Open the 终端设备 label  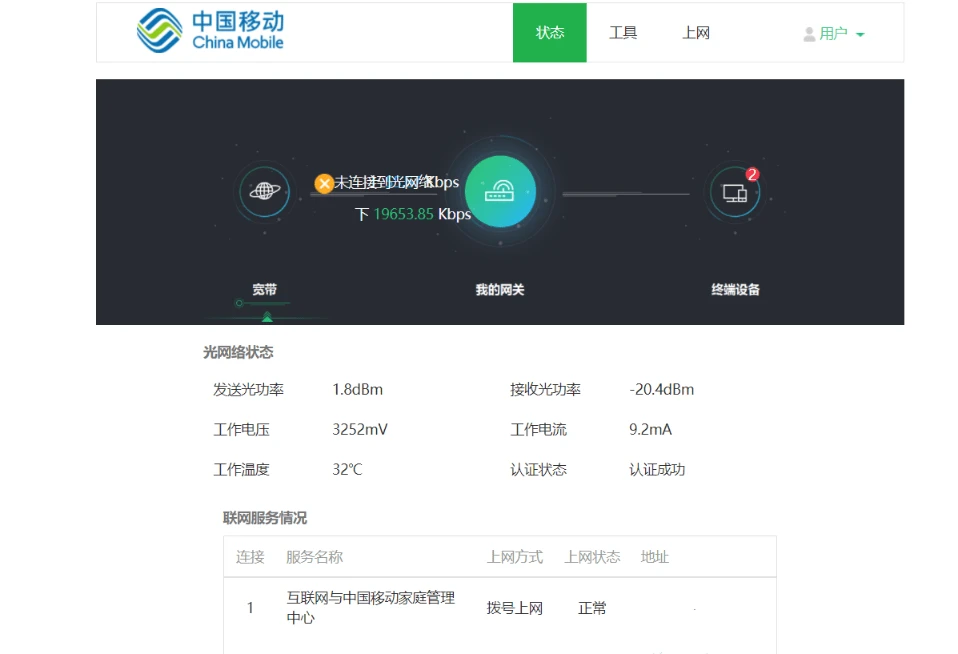point(735,290)
